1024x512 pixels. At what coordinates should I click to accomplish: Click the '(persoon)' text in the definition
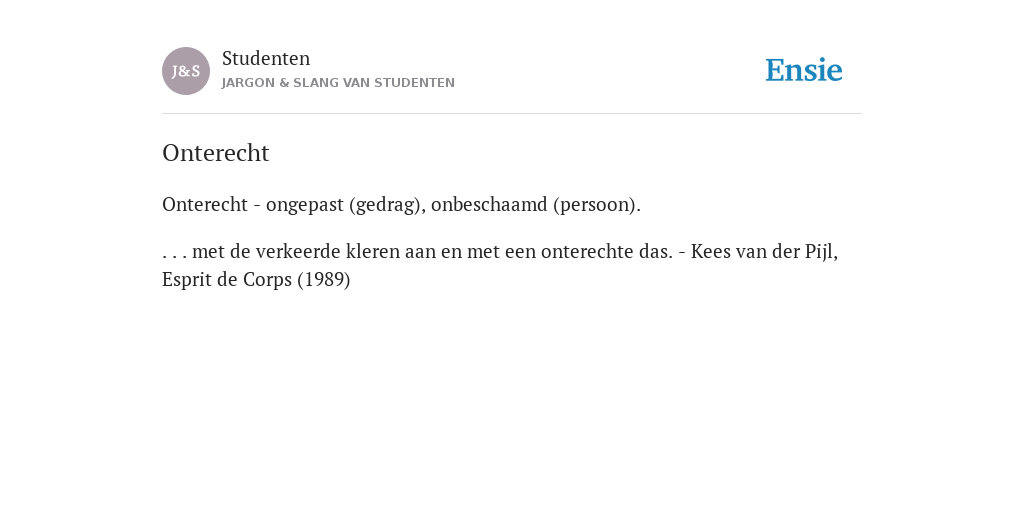click(x=597, y=205)
